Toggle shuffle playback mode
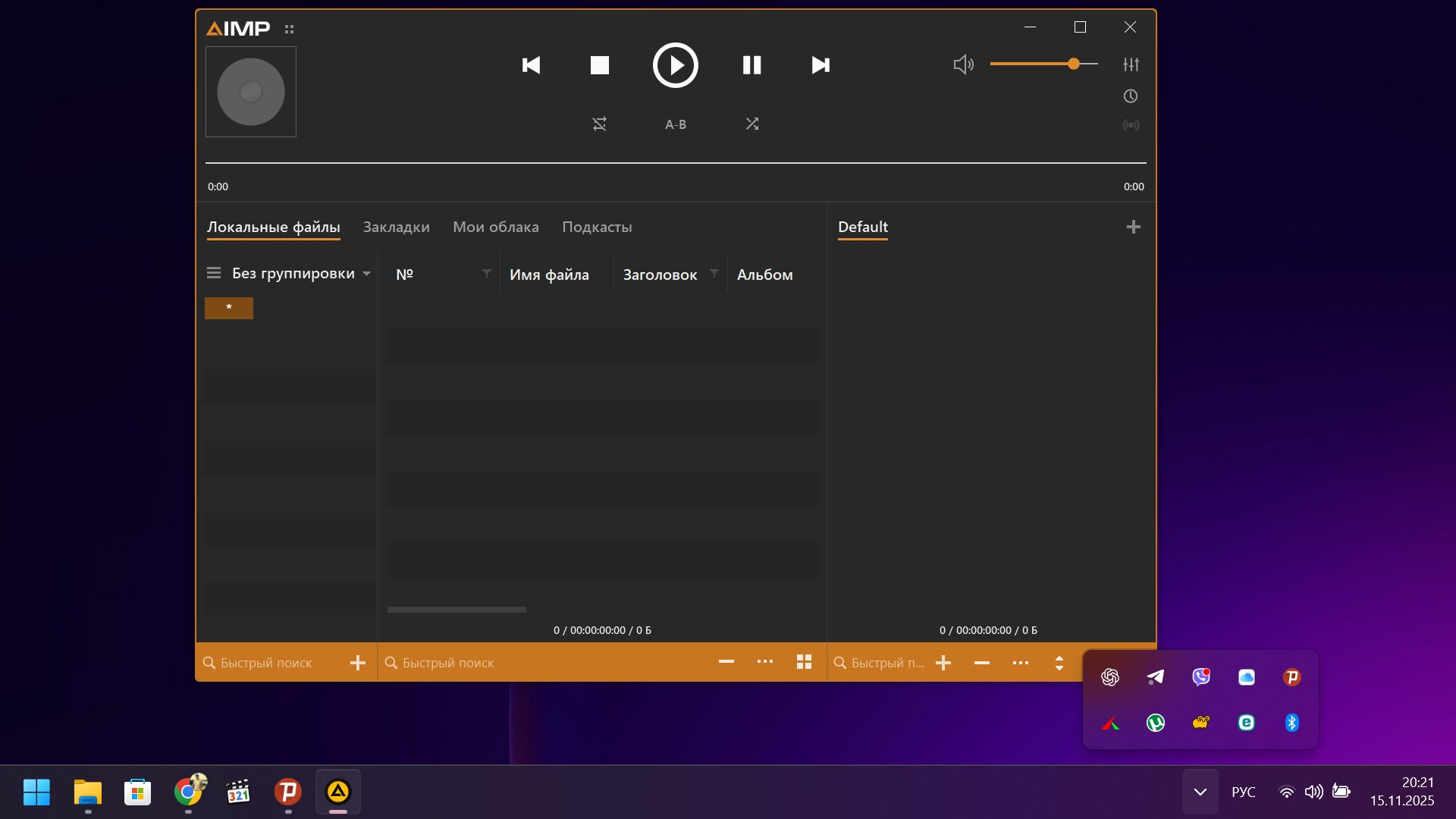Screen dimensions: 1456x819 click(x=752, y=124)
